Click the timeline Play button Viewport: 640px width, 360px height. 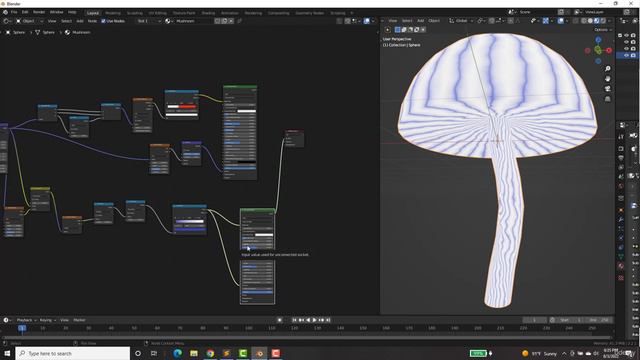tap(314, 320)
